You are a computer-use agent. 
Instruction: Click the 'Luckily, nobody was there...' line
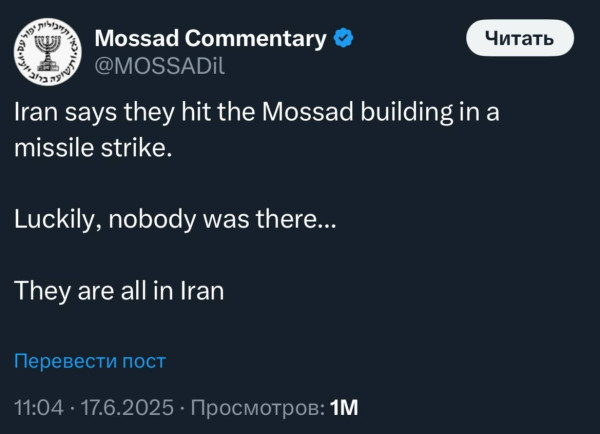tap(175, 220)
